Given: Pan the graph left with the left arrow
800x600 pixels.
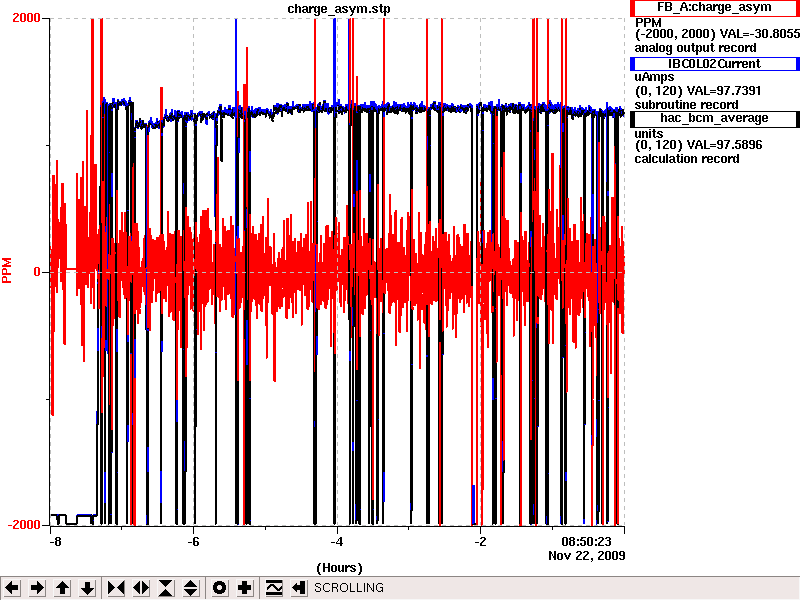Looking at the screenshot, I should tap(12, 588).
